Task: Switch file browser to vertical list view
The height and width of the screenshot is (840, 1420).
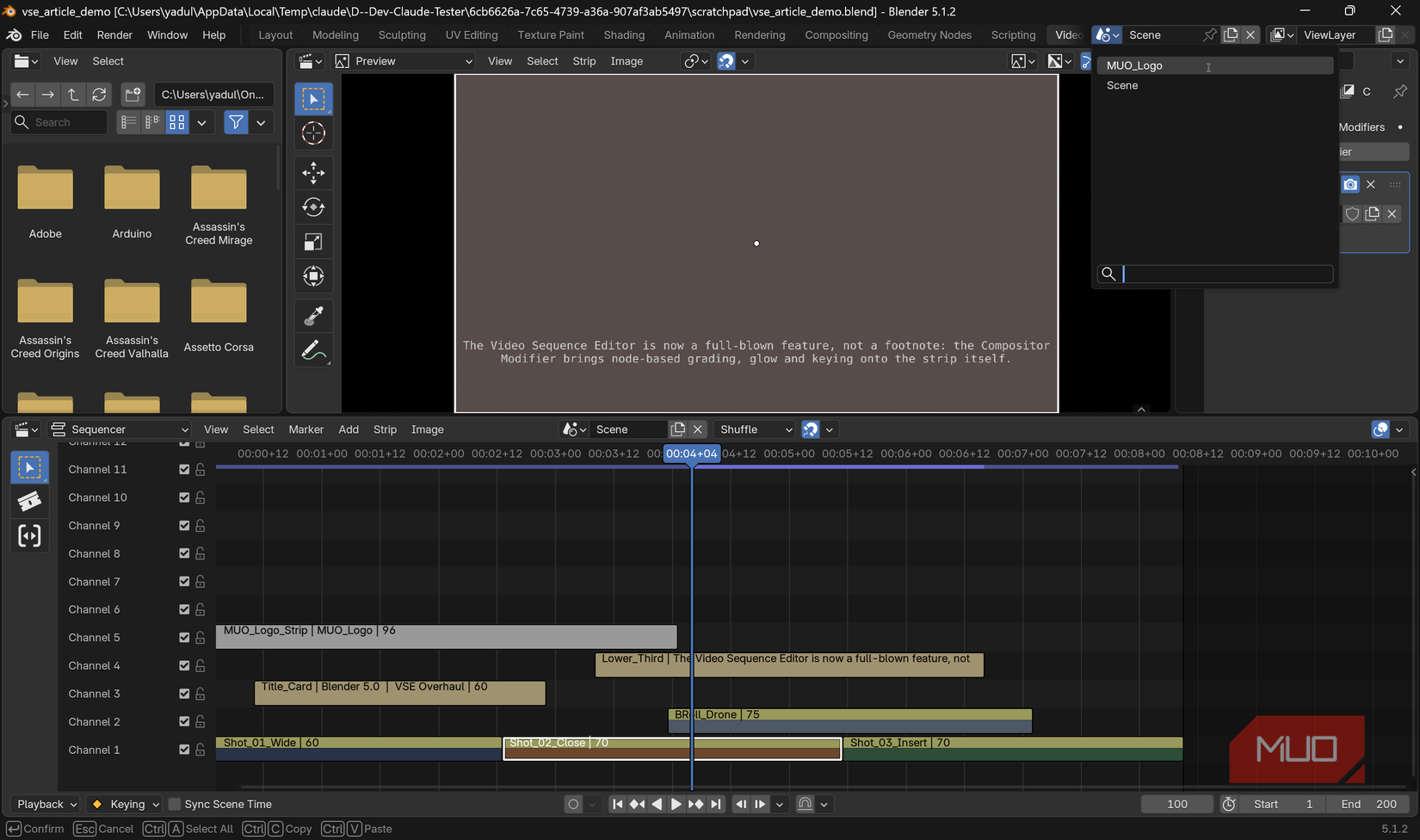Action: click(128, 122)
